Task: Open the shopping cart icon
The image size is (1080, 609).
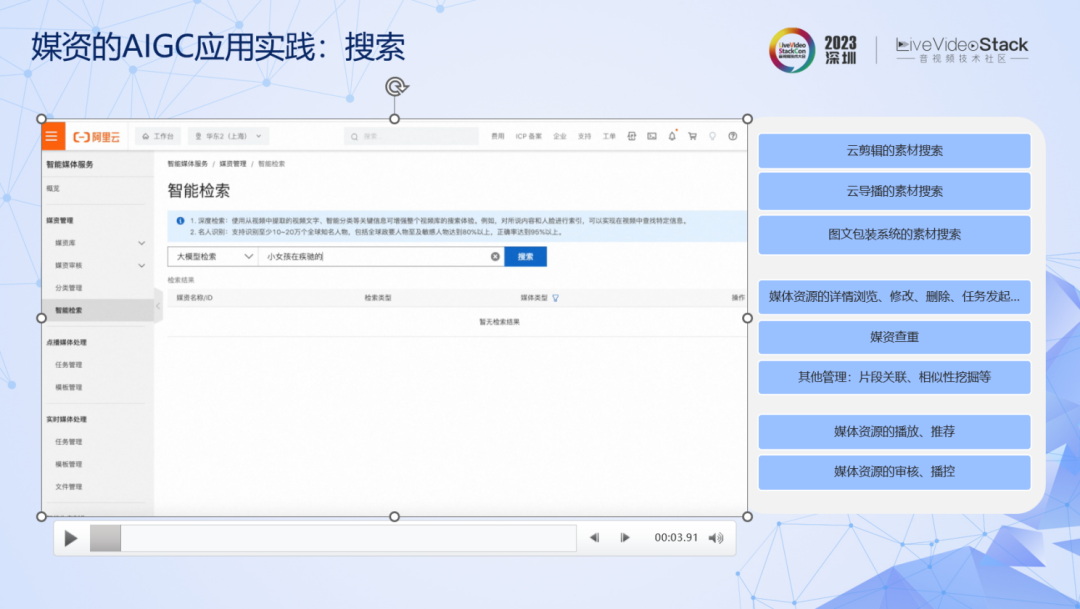Action: (692, 136)
